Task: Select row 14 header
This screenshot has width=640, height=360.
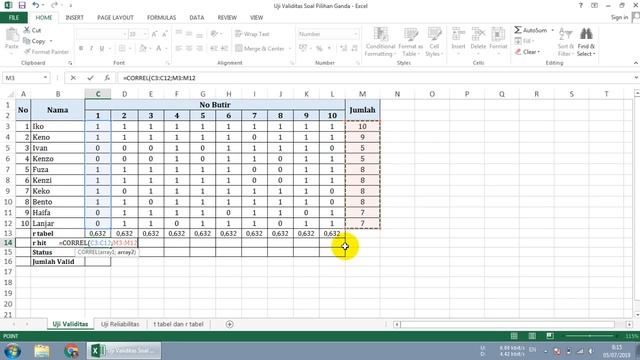Action: click(8, 243)
